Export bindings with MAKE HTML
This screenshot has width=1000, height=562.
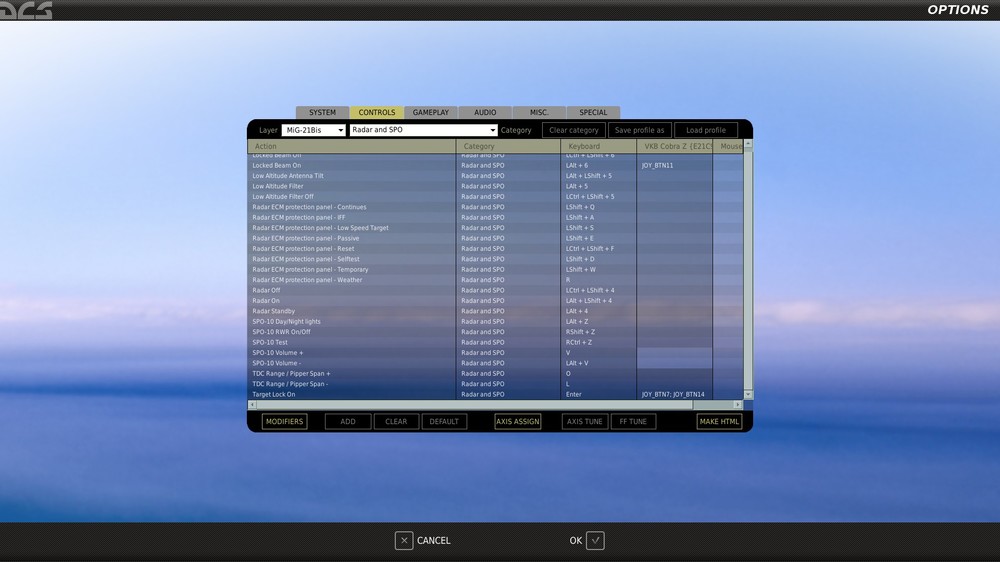[719, 422]
